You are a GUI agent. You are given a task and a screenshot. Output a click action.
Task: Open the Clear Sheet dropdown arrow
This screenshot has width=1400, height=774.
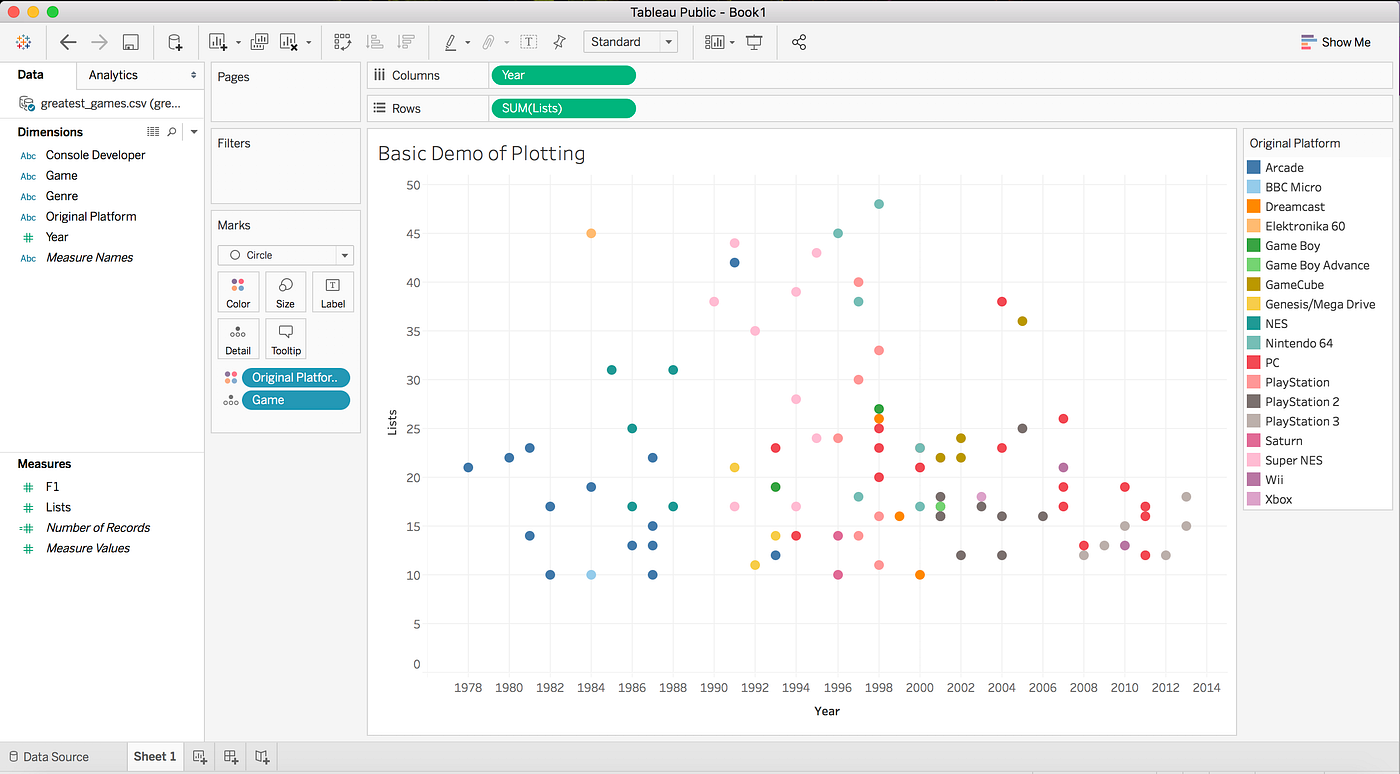(308, 43)
